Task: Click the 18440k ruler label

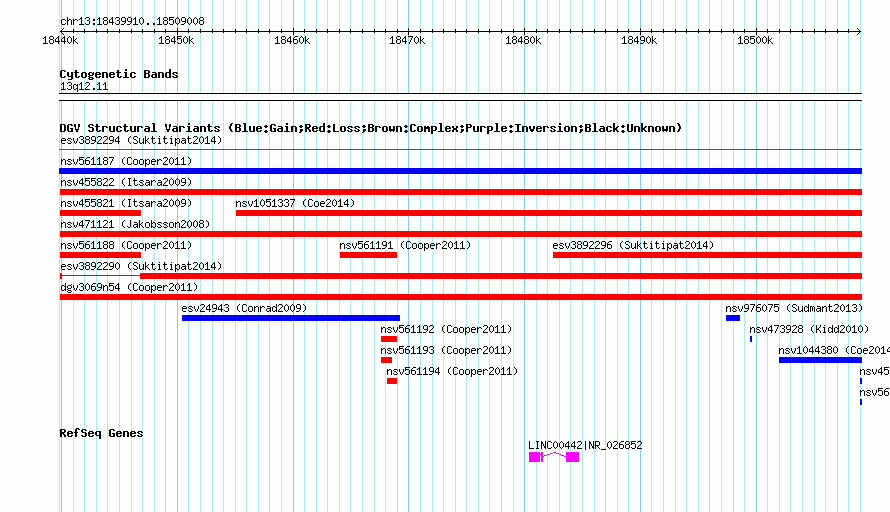Action: 60,40
